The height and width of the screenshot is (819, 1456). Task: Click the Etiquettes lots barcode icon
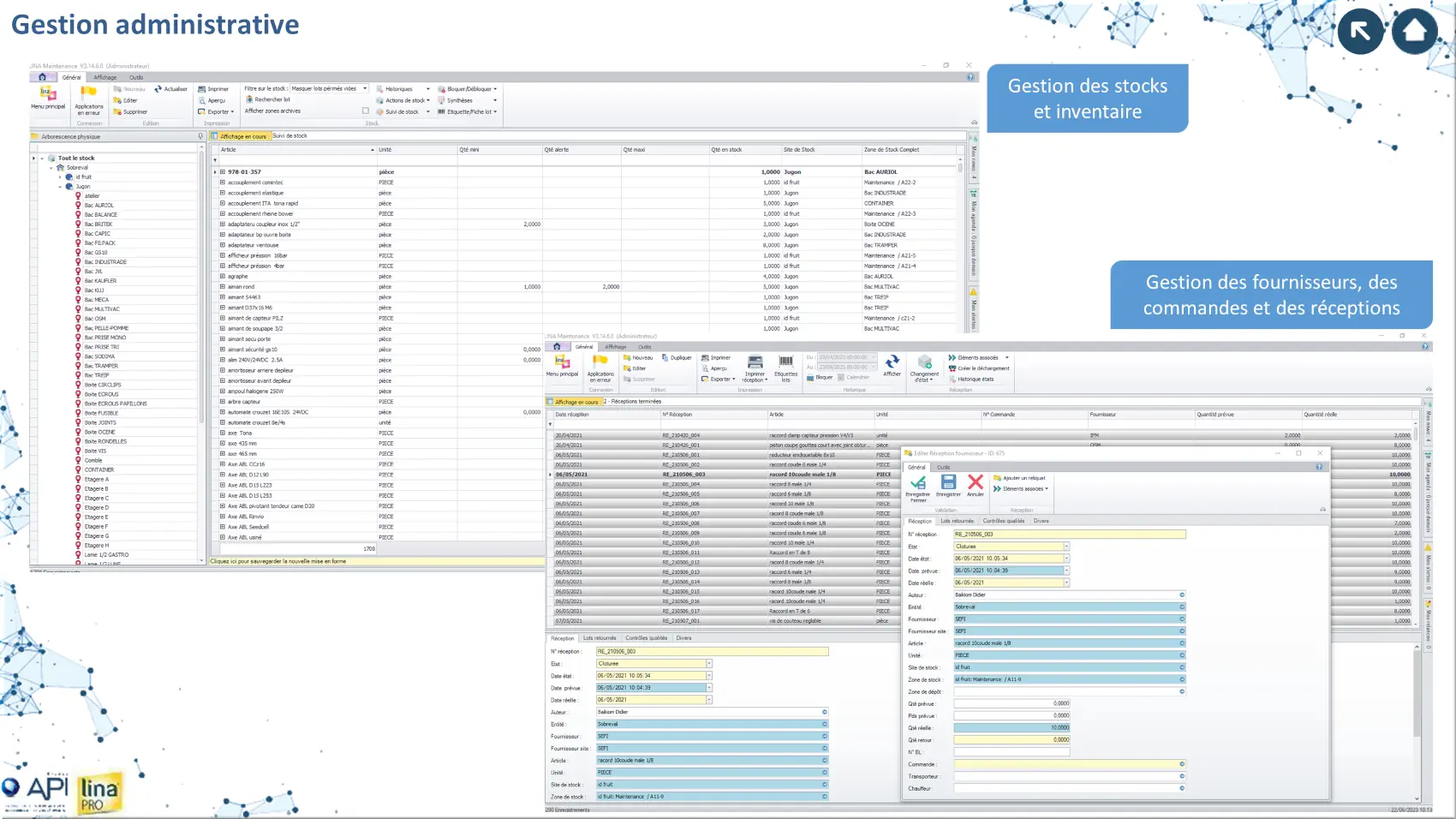click(785, 362)
